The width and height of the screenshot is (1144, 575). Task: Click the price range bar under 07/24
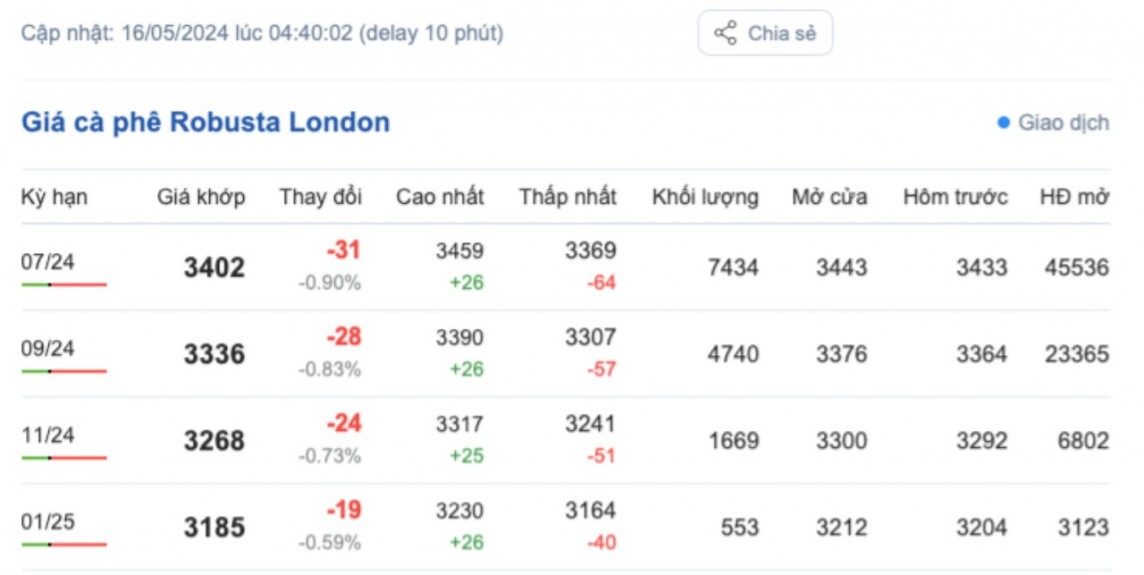pos(64,285)
